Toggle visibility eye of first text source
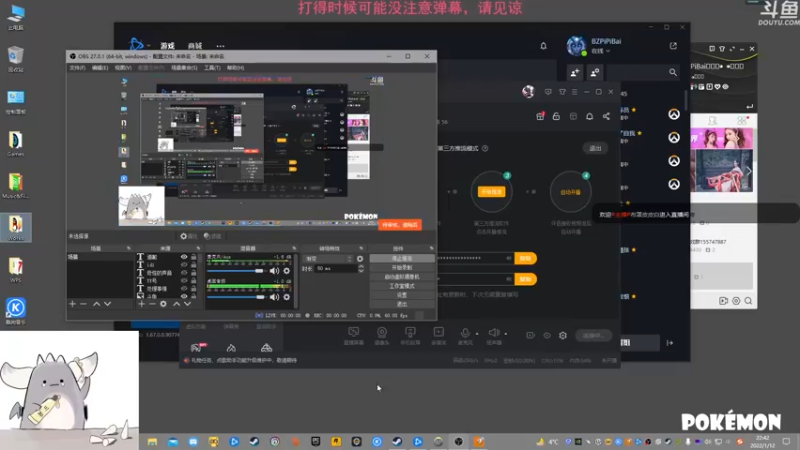The image size is (800, 450). [184, 257]
